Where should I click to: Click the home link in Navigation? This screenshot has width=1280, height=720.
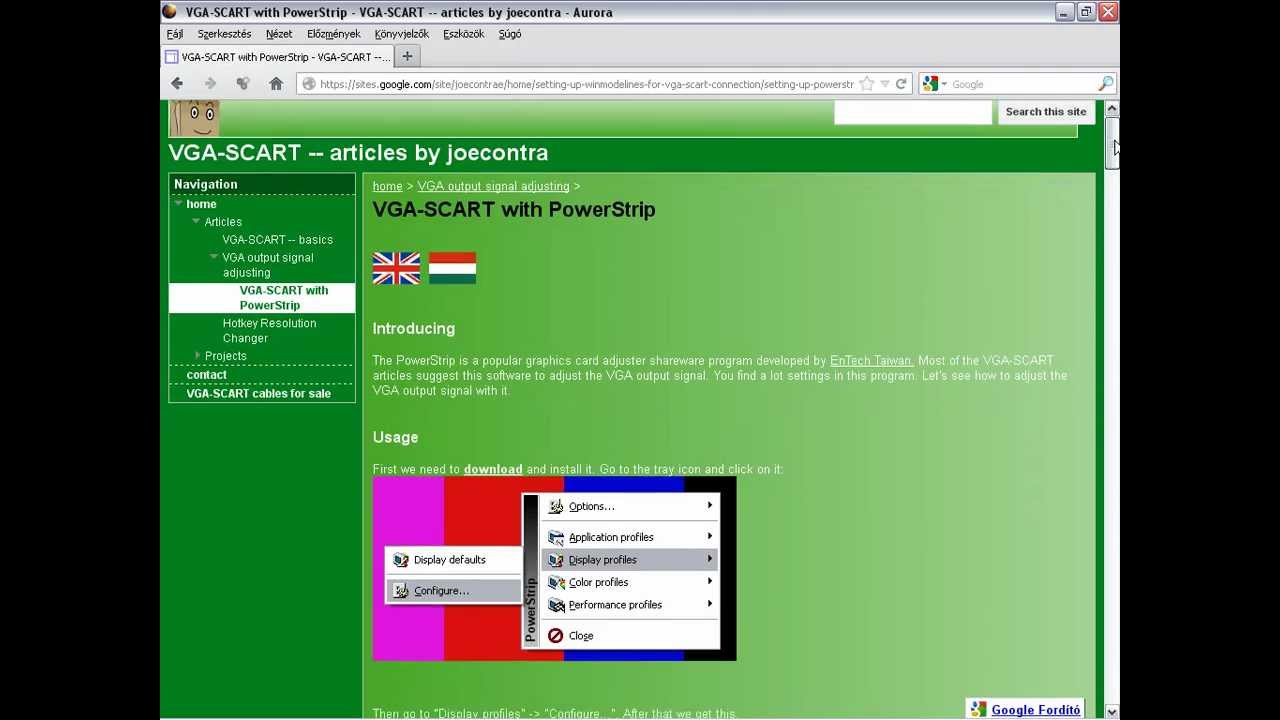click(x=201, y=204)
